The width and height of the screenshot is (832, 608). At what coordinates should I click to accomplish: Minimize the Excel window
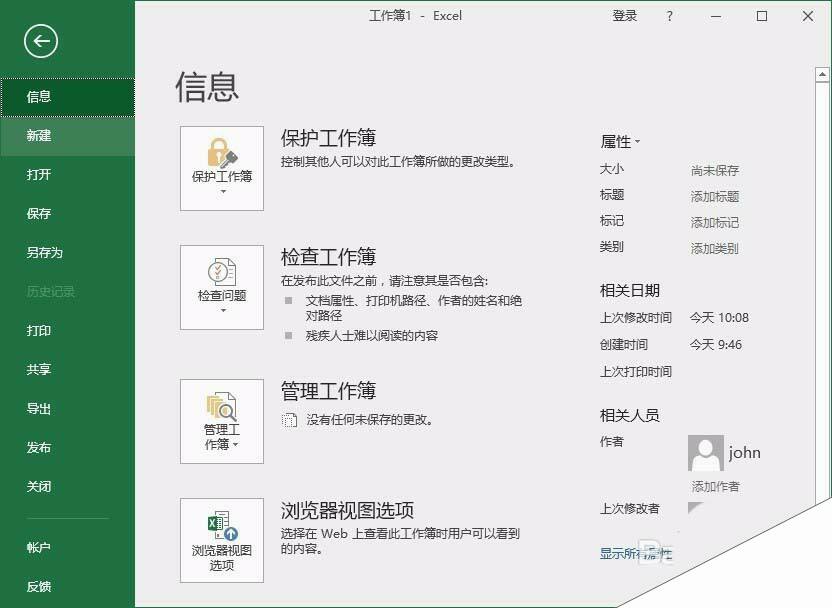click(x=716, y=16)
